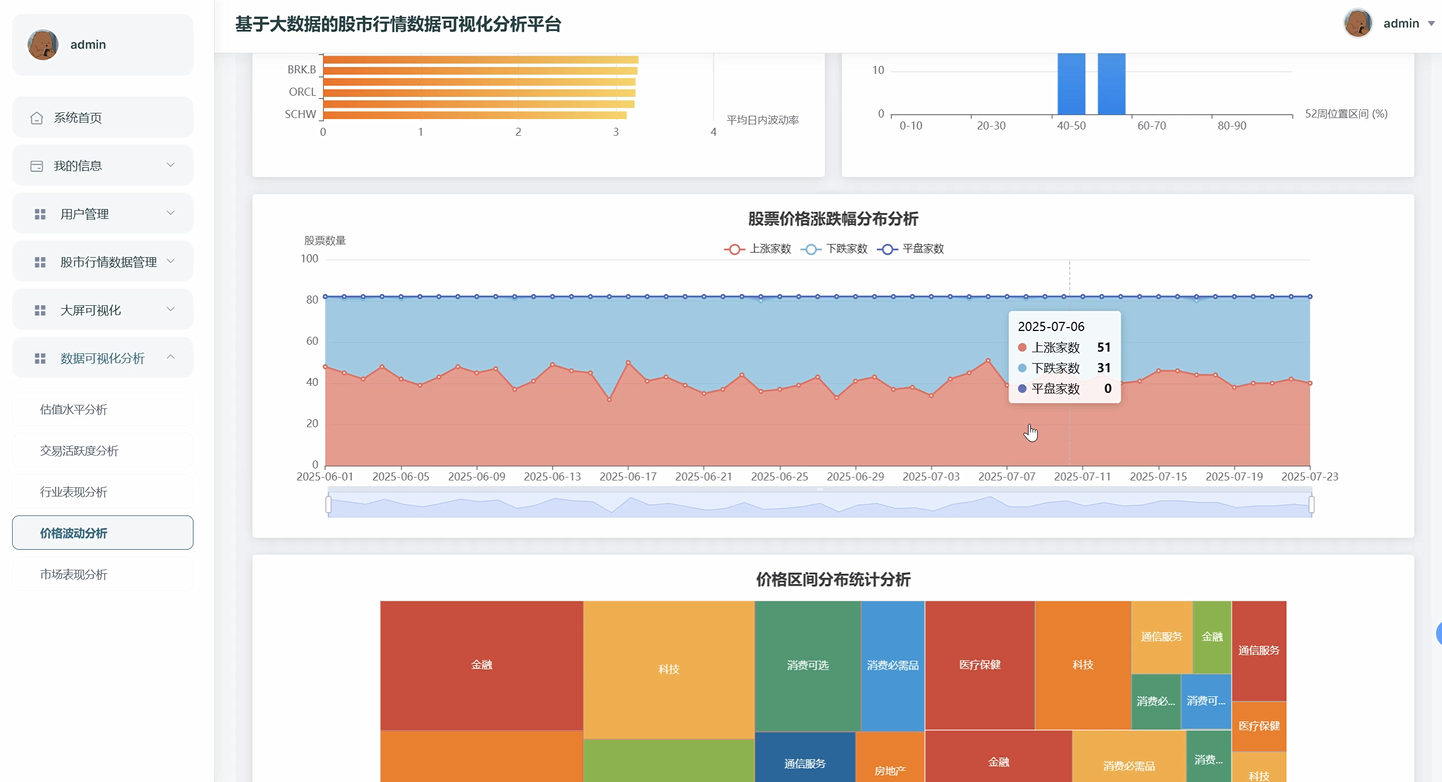Image resolution: width=1442 pixels, height=782 pixels.
Task: Click the 价格区间分布统计分析 chart title
Action: tap(833, 580)
